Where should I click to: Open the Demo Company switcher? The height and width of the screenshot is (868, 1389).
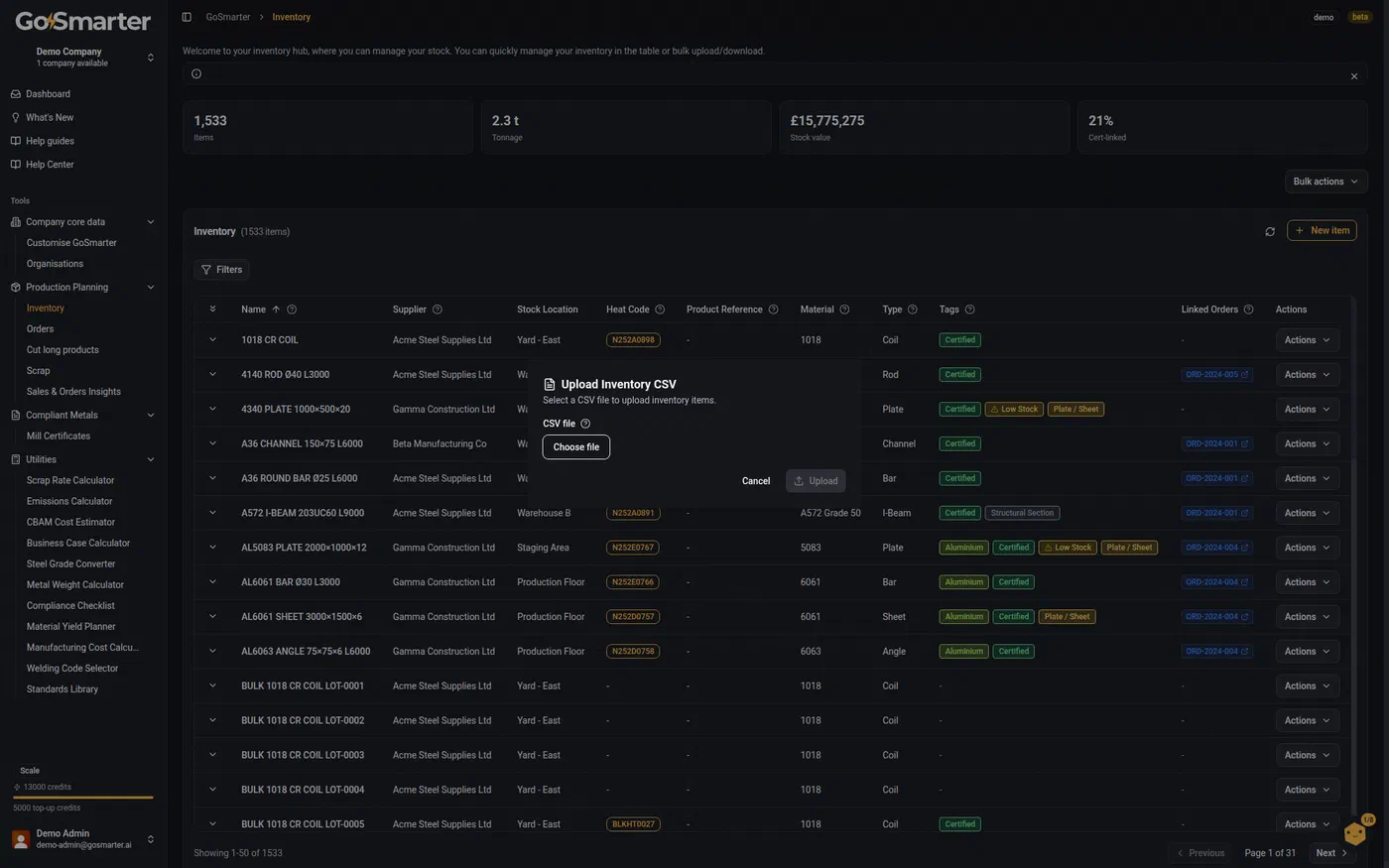[83, 57]
